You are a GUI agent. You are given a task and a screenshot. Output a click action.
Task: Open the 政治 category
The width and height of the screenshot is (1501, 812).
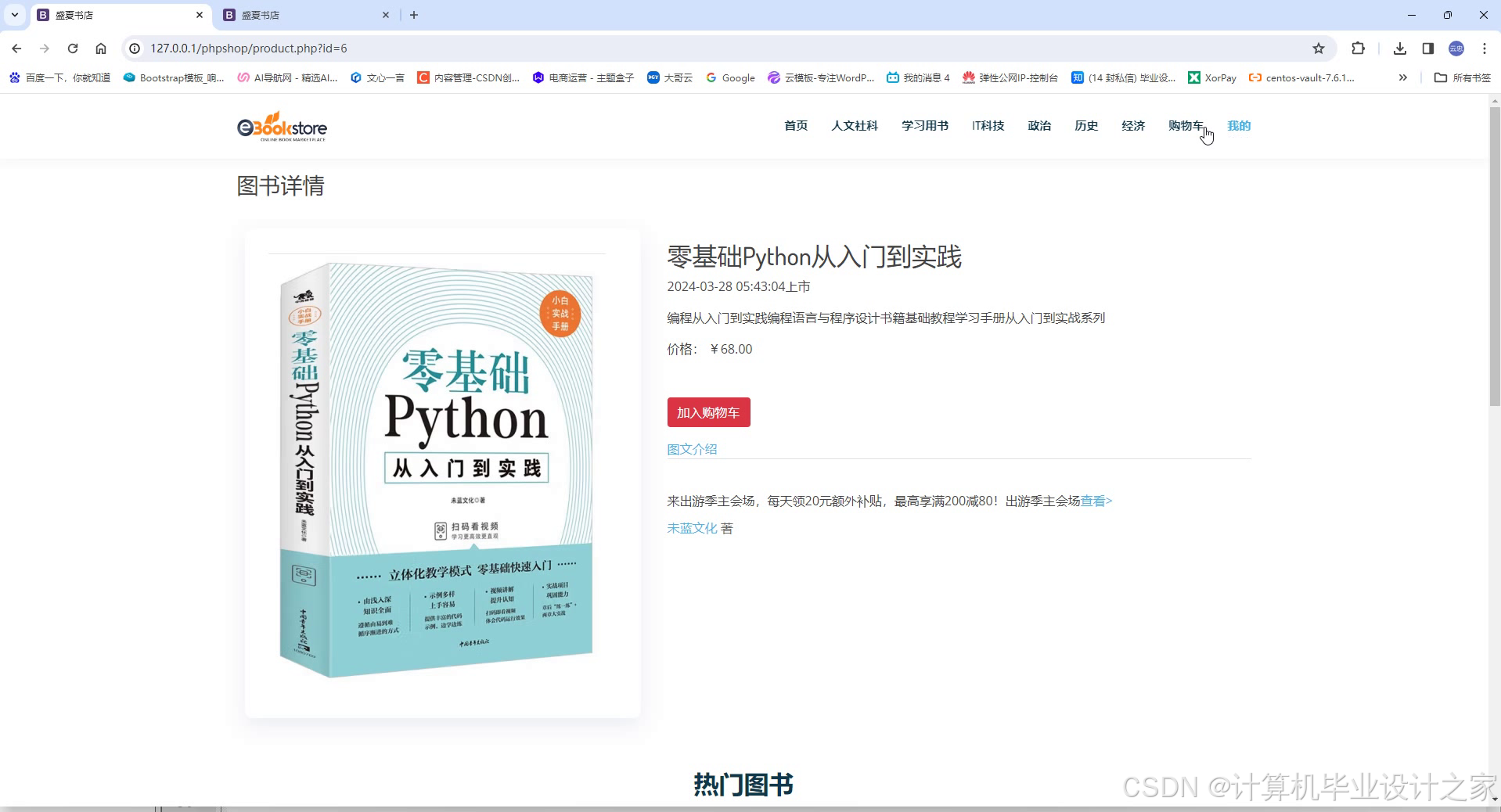[1039, 126]
